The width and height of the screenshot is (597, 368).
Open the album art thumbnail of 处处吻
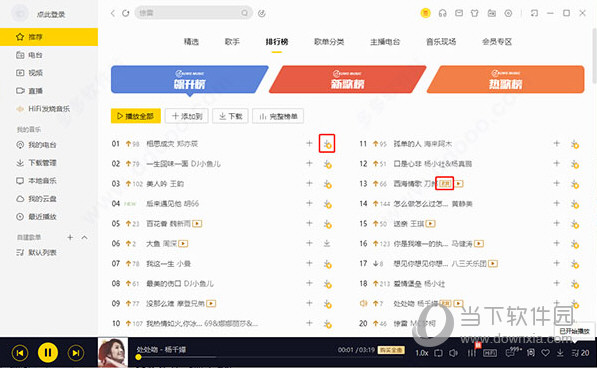point(113,352)
